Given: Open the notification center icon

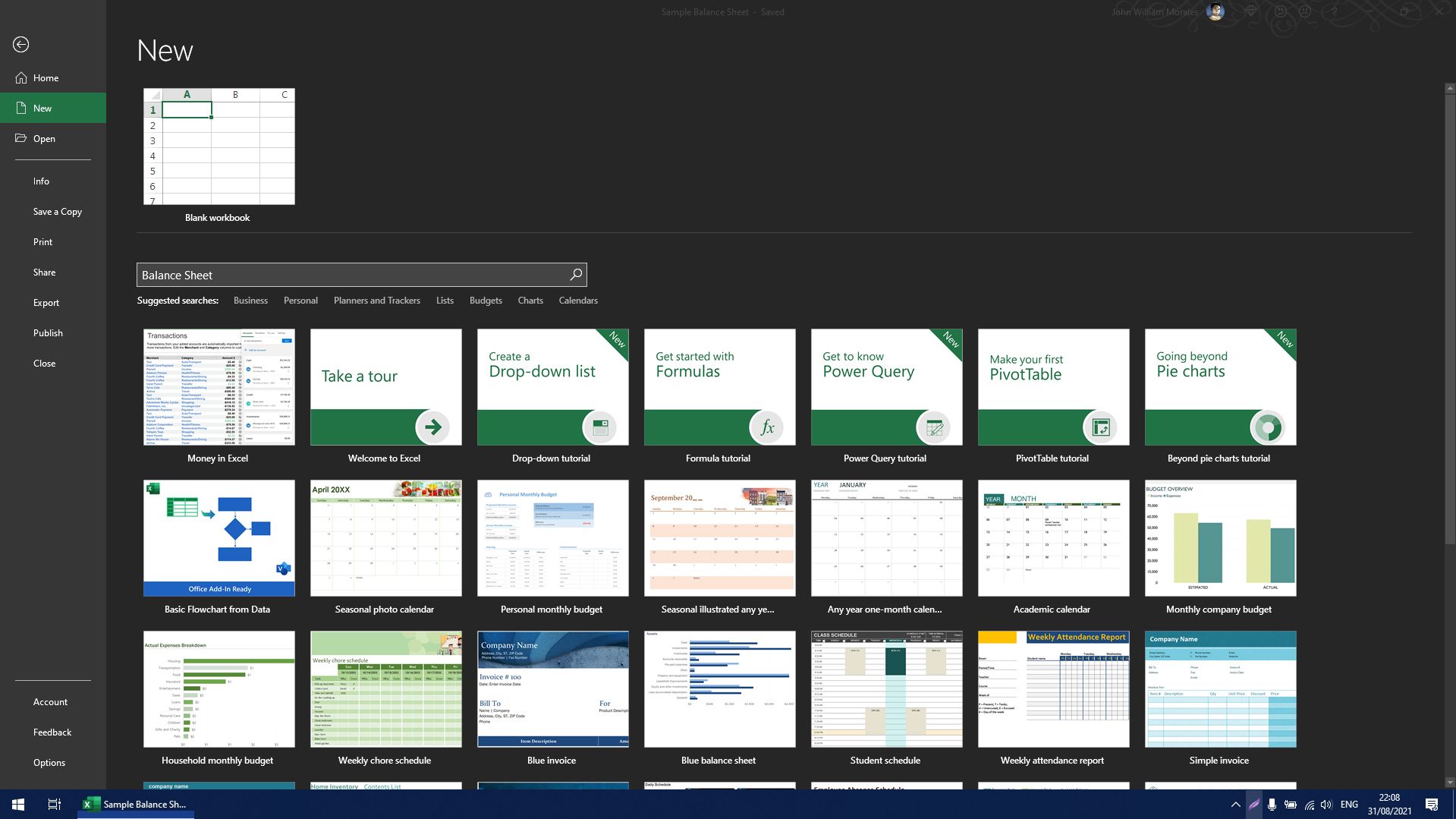Looking at the screenshot, I should click(x=1432, y=804).
